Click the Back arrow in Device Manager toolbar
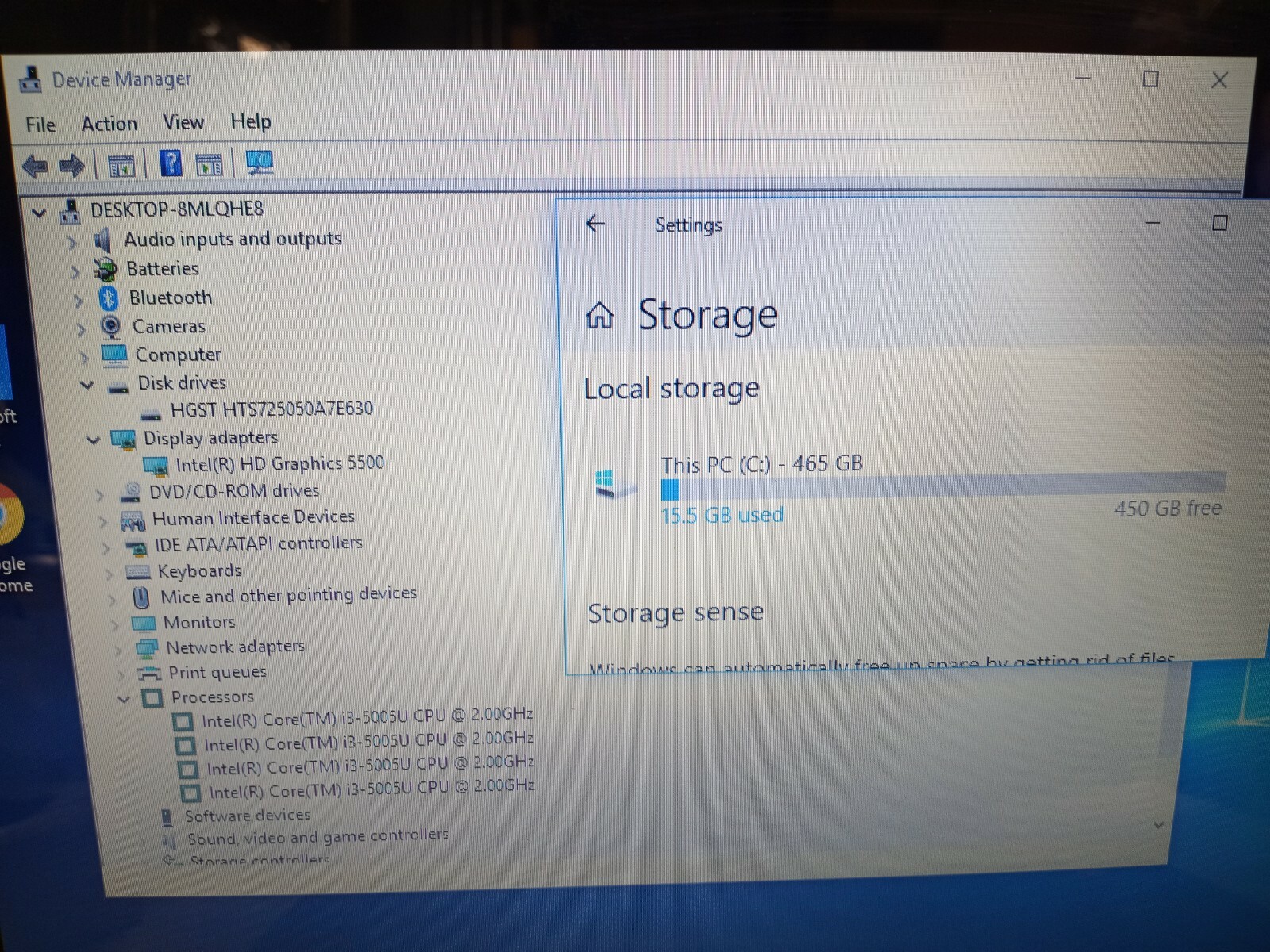 point(36,165)
